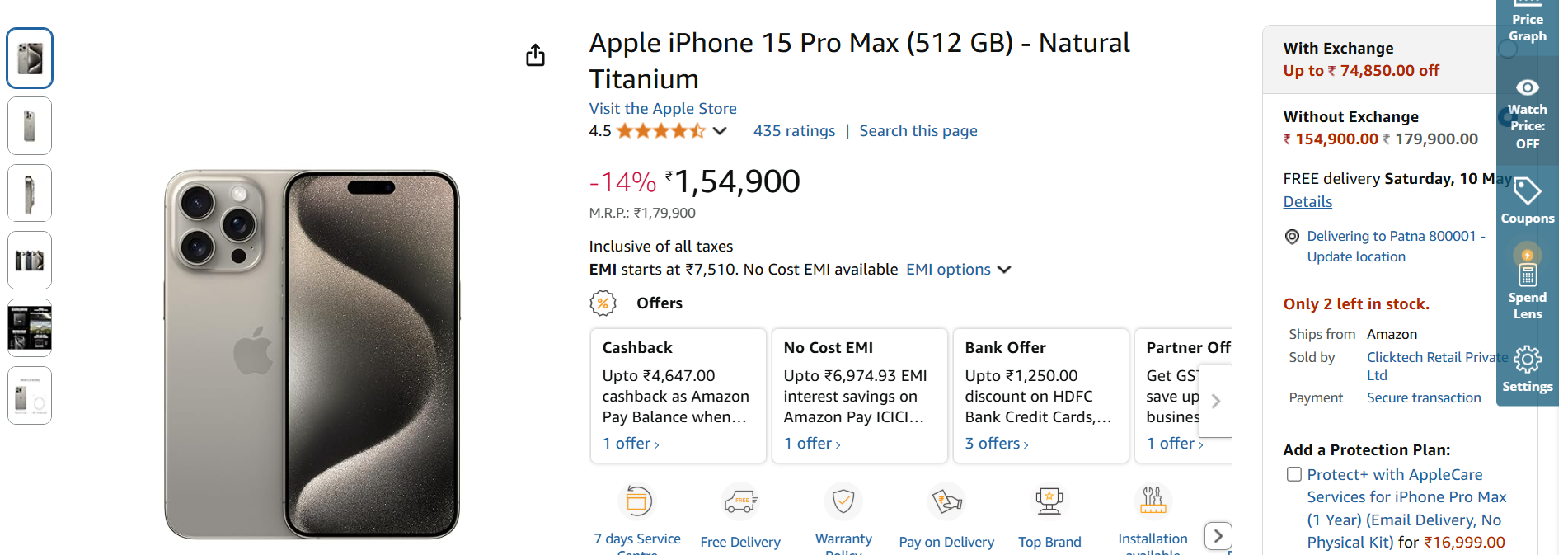The width and height of the screenshot is (1568, 555).
Task: Toggle the Watch Price eye icon
Action: click(x=1527, y=88)
